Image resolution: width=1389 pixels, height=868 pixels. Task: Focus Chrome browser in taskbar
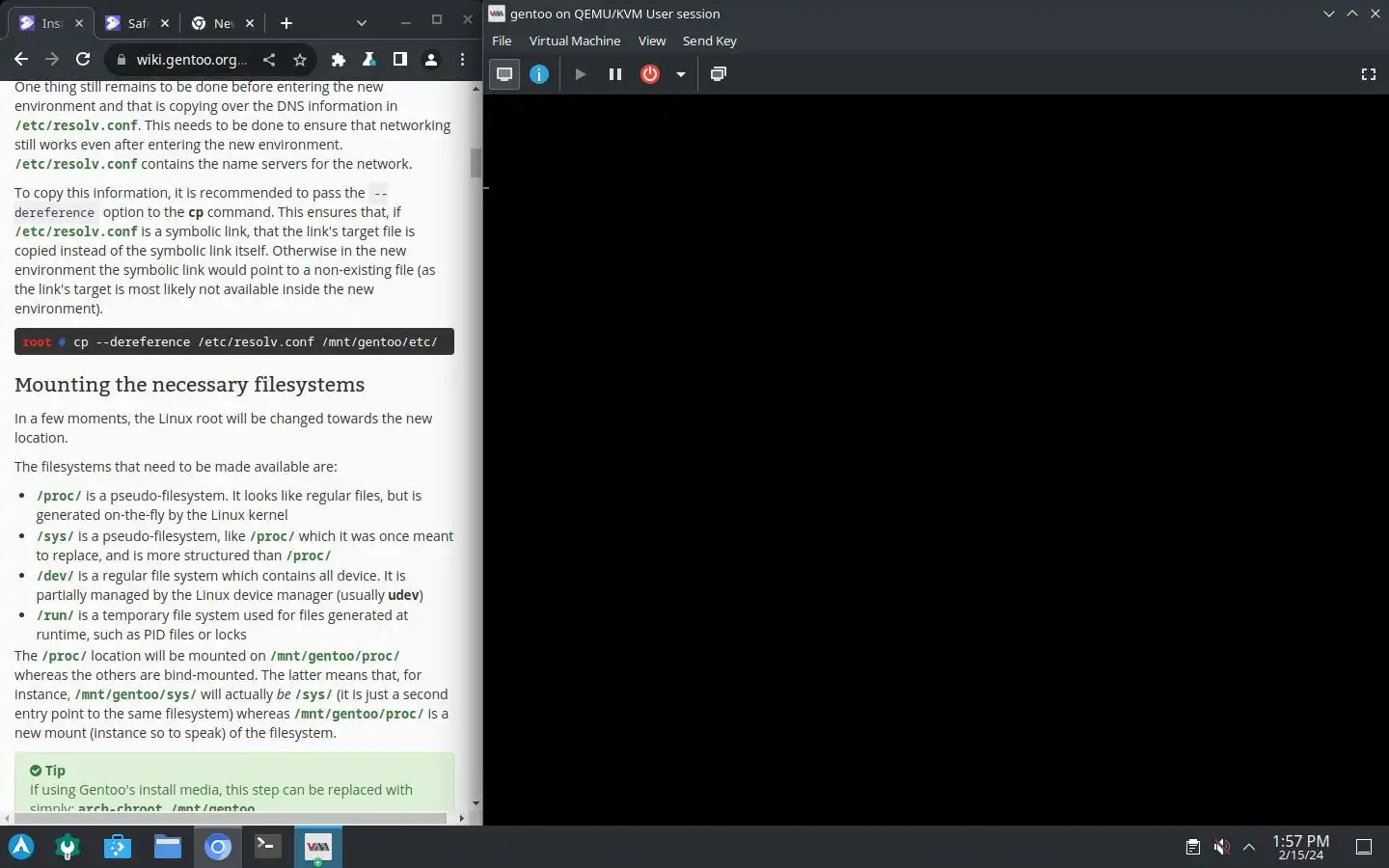pos(218,847)
